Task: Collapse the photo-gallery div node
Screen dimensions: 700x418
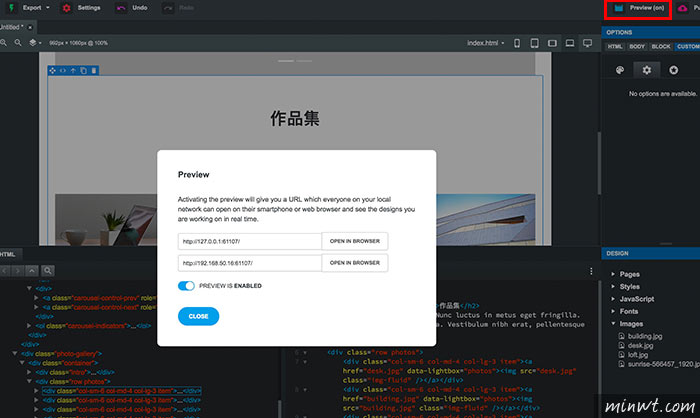Action: click(15, 353)
